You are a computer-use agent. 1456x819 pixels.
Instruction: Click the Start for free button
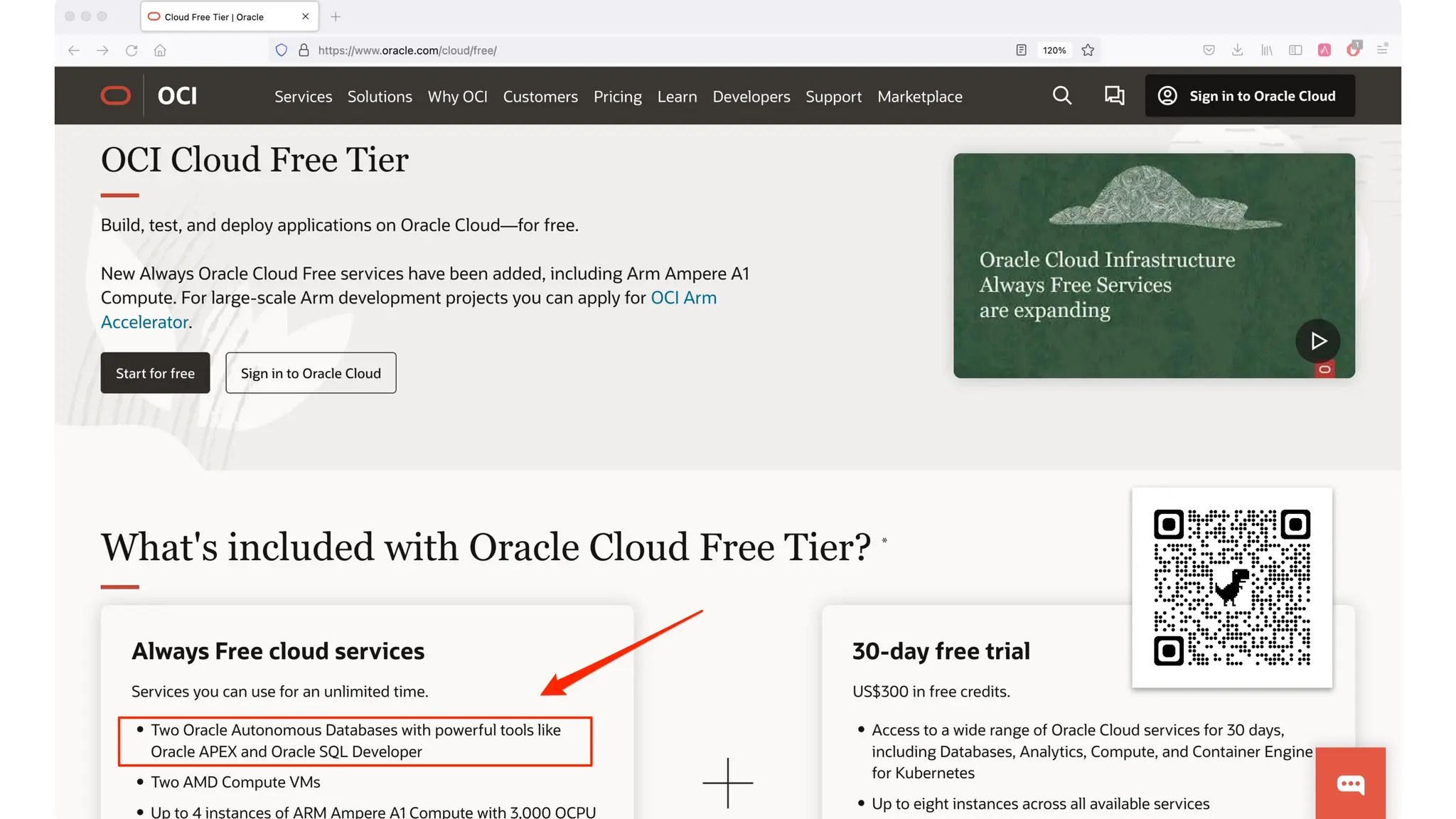point(155,373)
